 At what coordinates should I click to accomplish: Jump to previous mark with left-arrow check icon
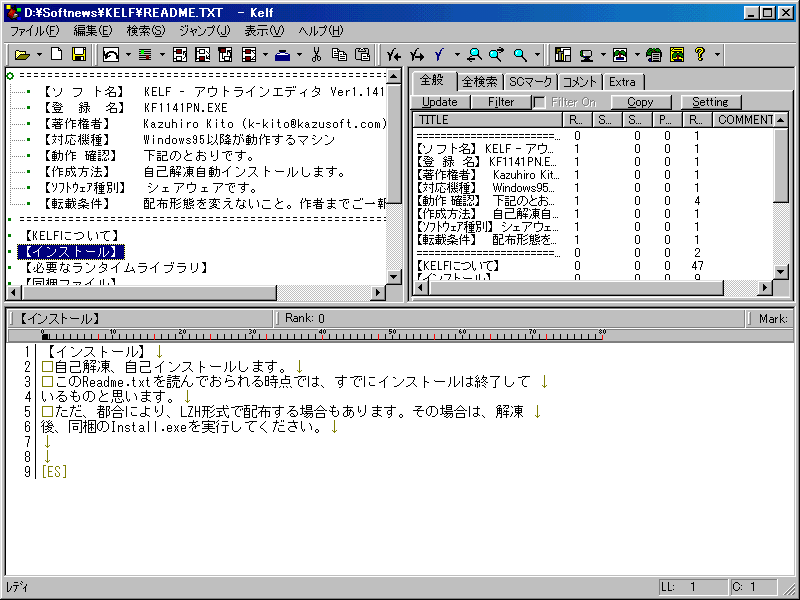(393, 55)
